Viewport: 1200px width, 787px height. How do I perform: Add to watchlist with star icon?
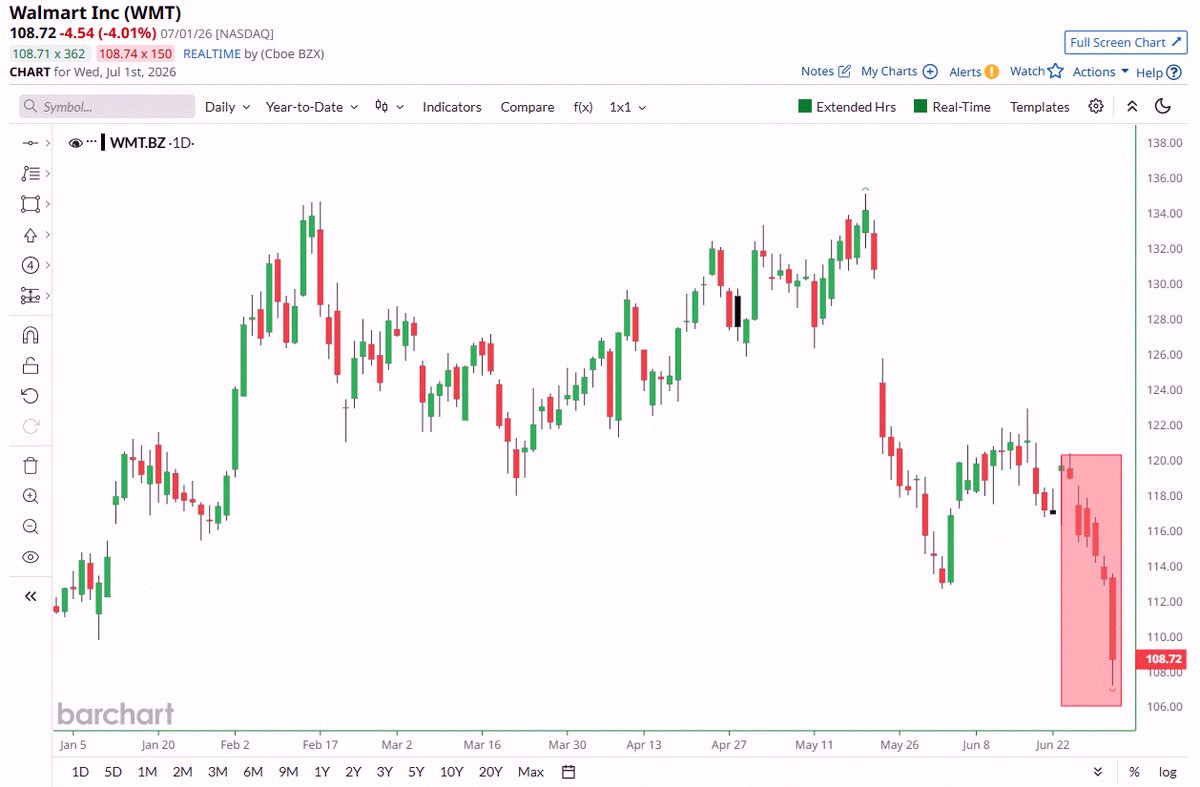(1055, 70)
